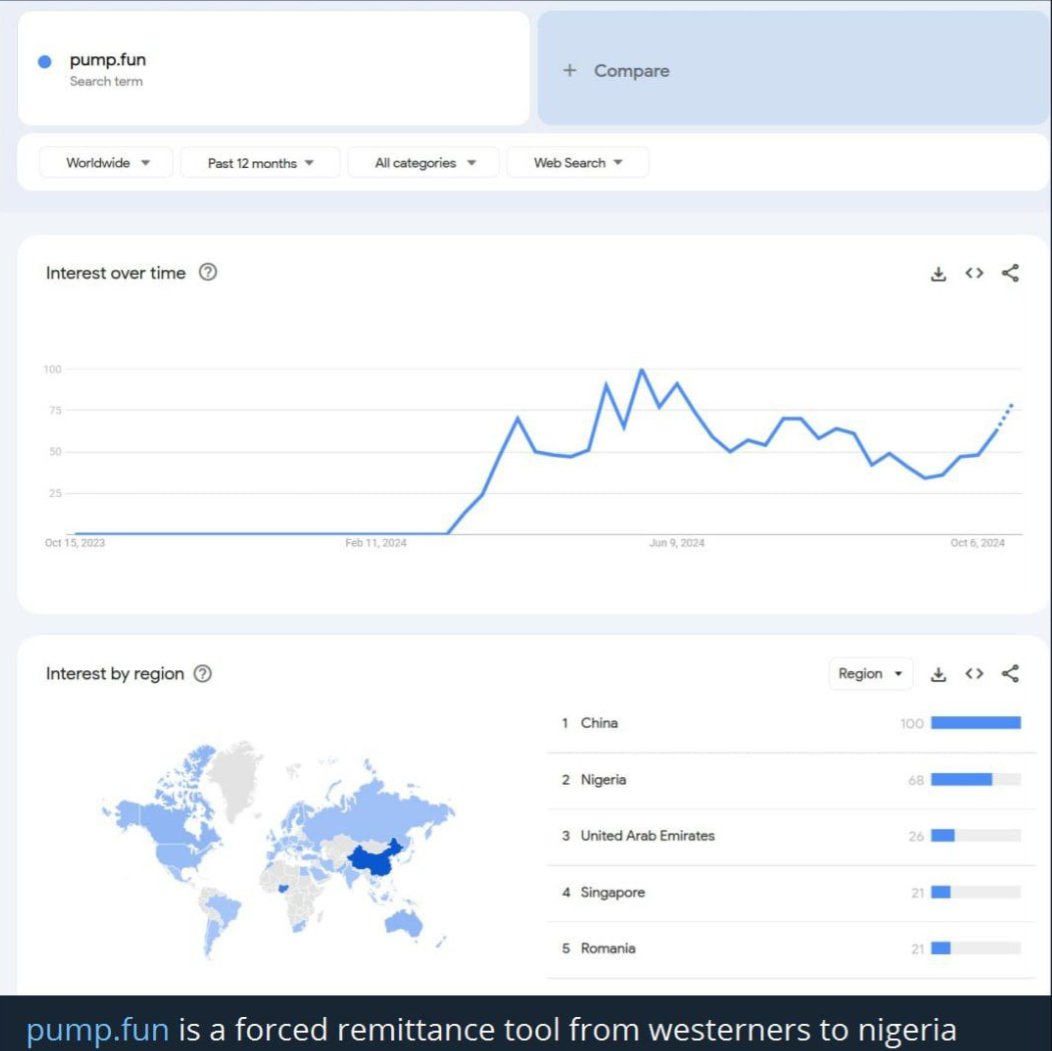Click the Interest over time heading
Image resolution: width=1052 pixels, height=1051 pixels.
pos(115,273)
